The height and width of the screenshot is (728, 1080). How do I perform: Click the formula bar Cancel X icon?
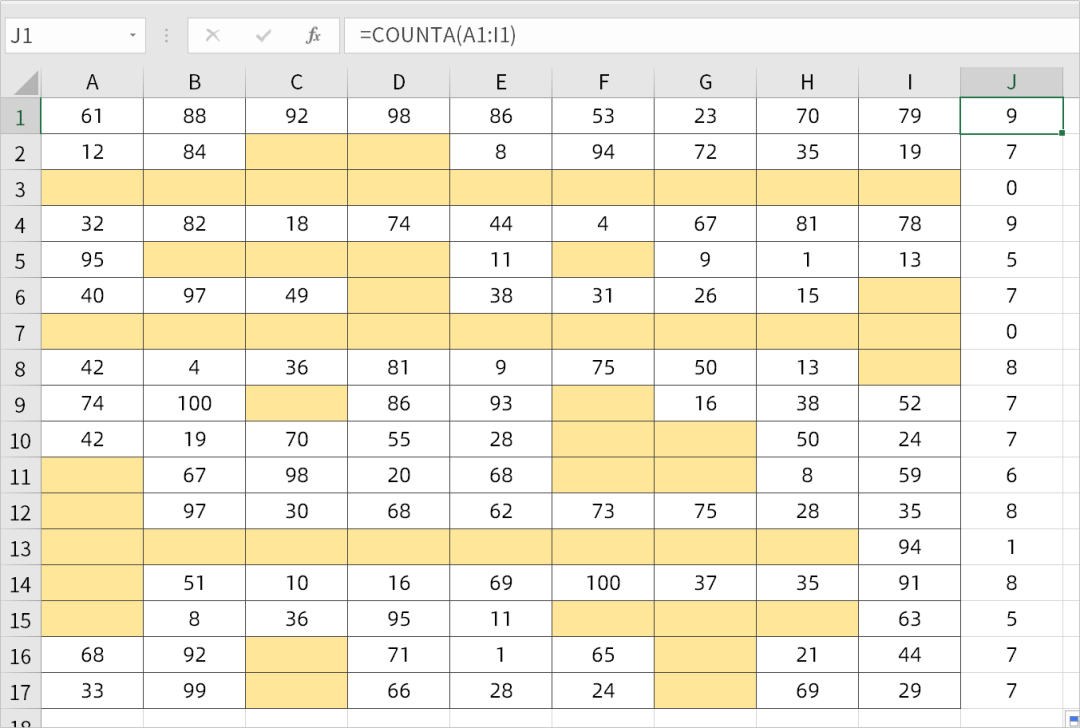point(212,36)
